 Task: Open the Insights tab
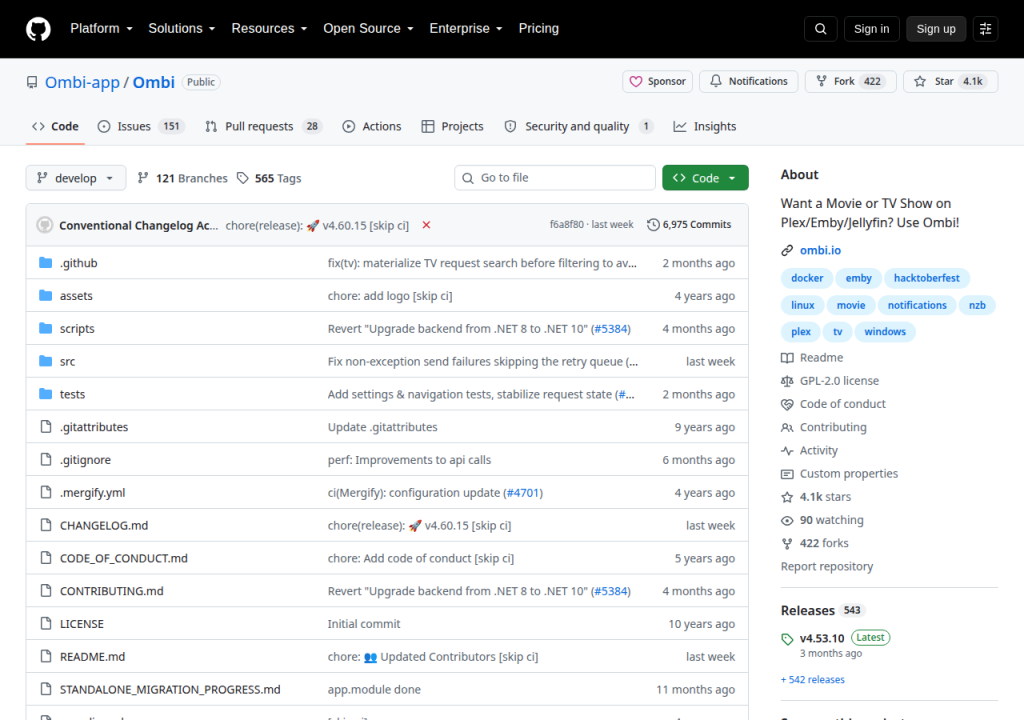coord(705,126)
